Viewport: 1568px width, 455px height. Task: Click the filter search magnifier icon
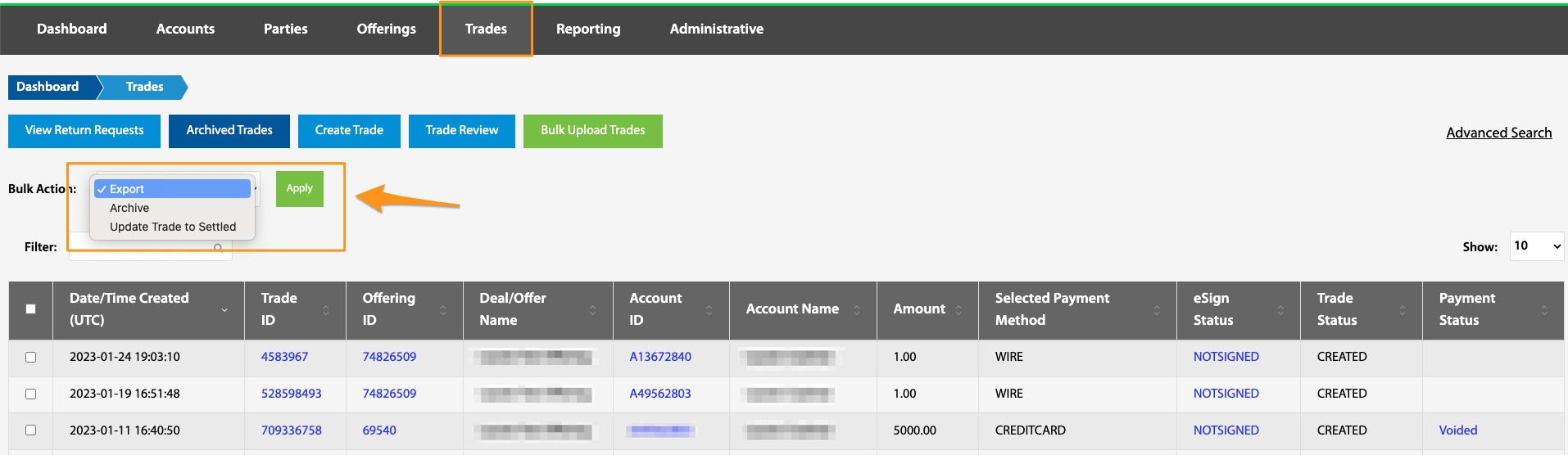pyautogui.click(x=218, y=248)
